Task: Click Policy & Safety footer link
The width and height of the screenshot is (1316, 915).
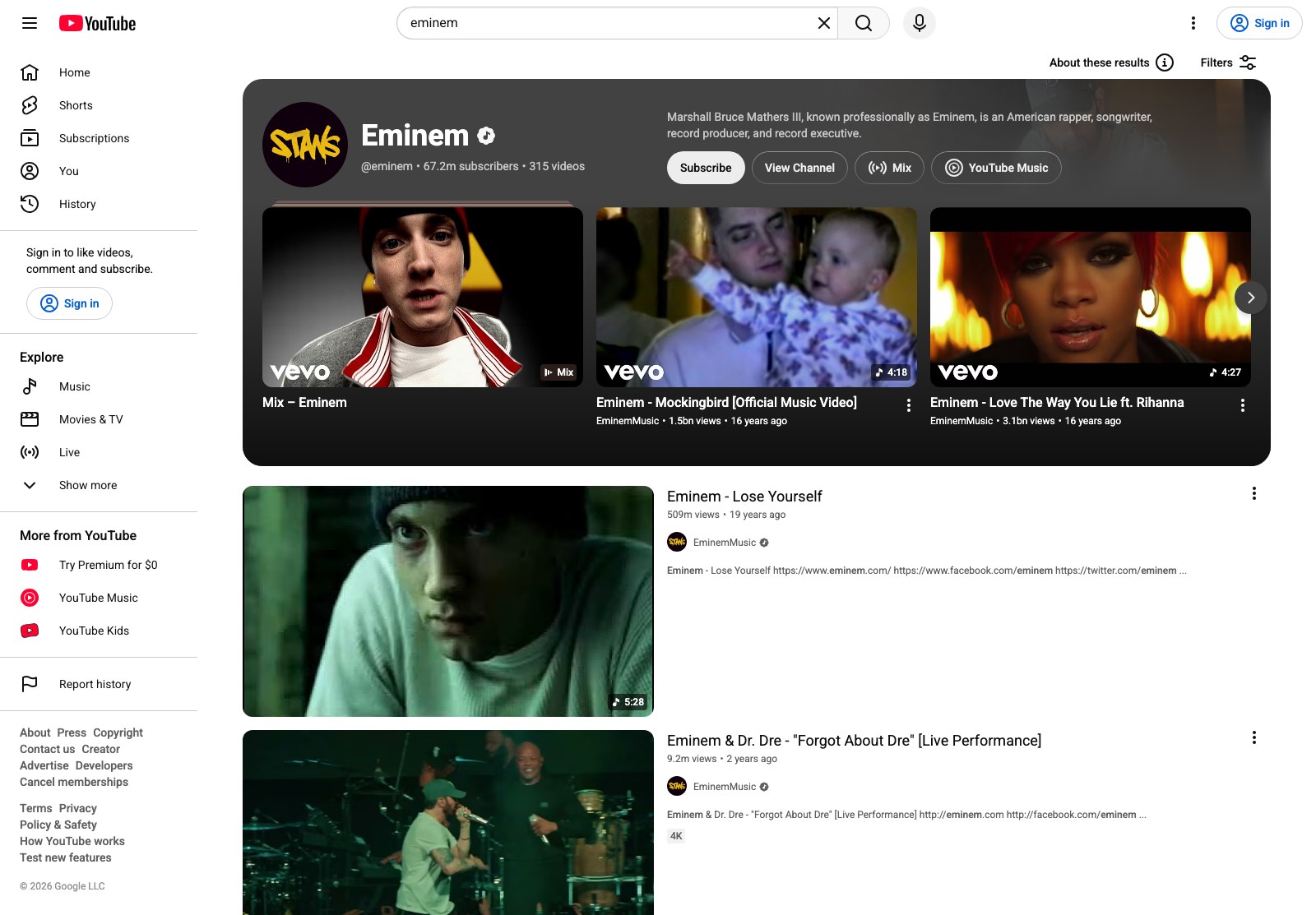Action: pyautogui.click(x=58, y=825)
